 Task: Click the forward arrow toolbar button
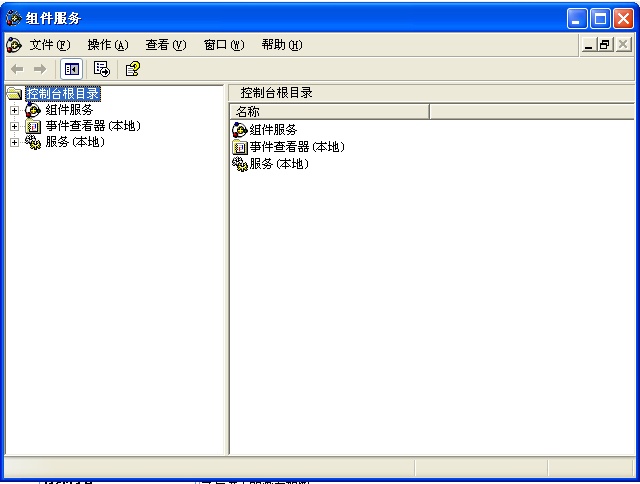tap(40, 69)
